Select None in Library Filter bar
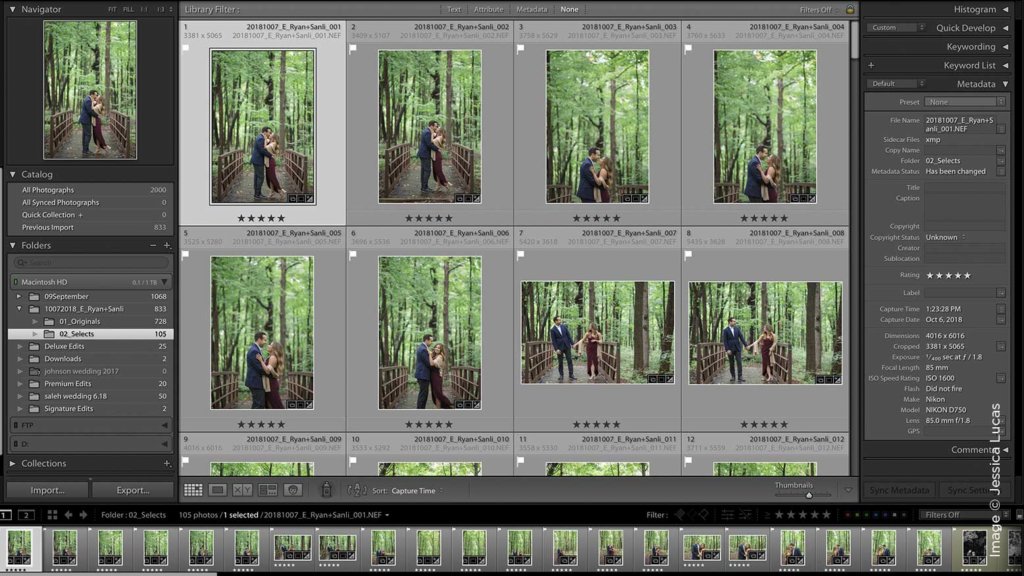 569,10
